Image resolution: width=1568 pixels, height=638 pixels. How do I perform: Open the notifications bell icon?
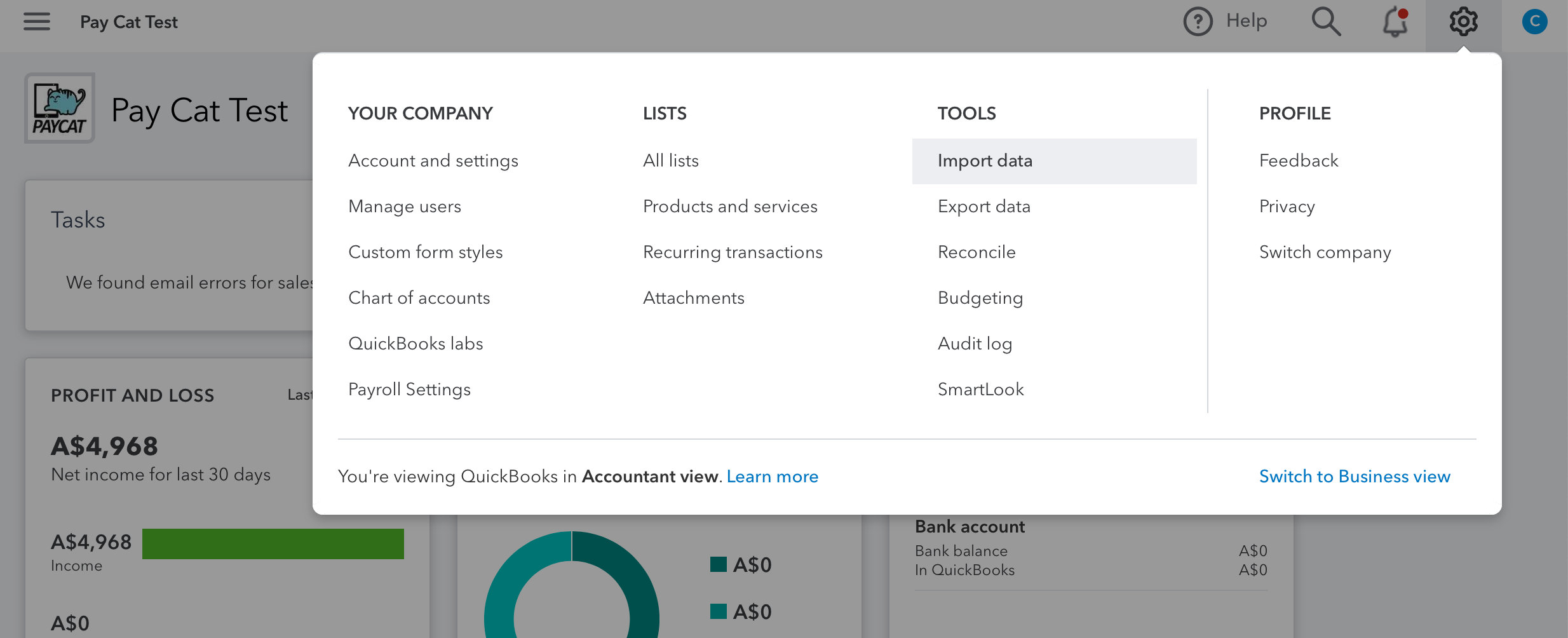coord(1395,22)
